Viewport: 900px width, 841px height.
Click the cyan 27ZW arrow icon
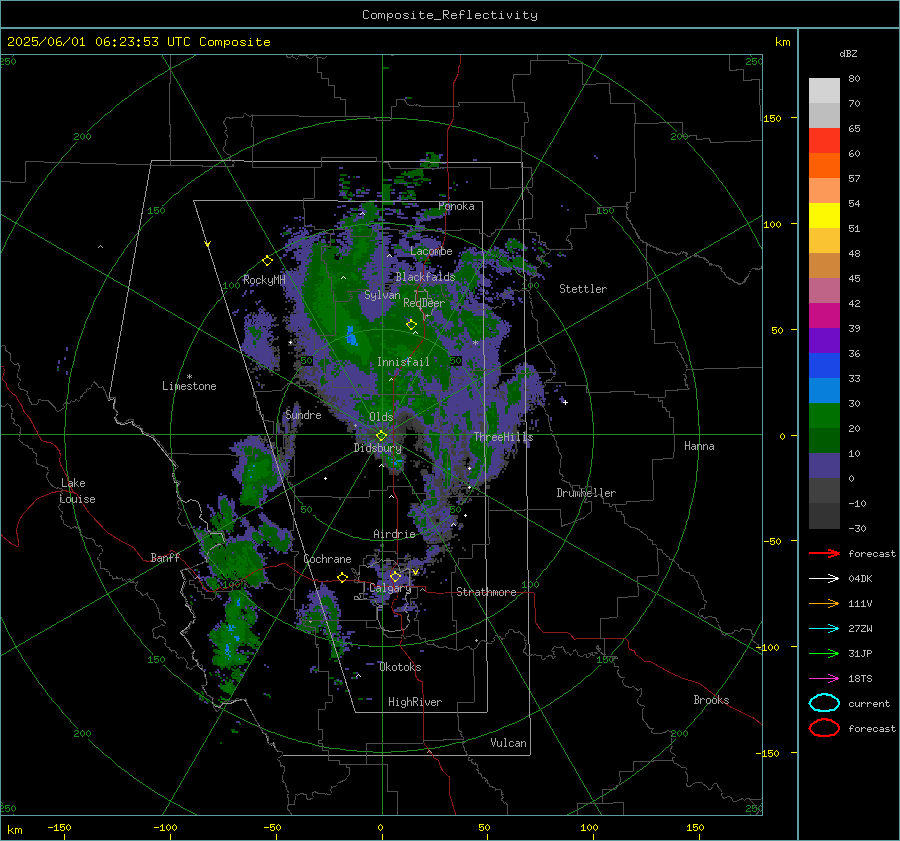coord(824,629)
